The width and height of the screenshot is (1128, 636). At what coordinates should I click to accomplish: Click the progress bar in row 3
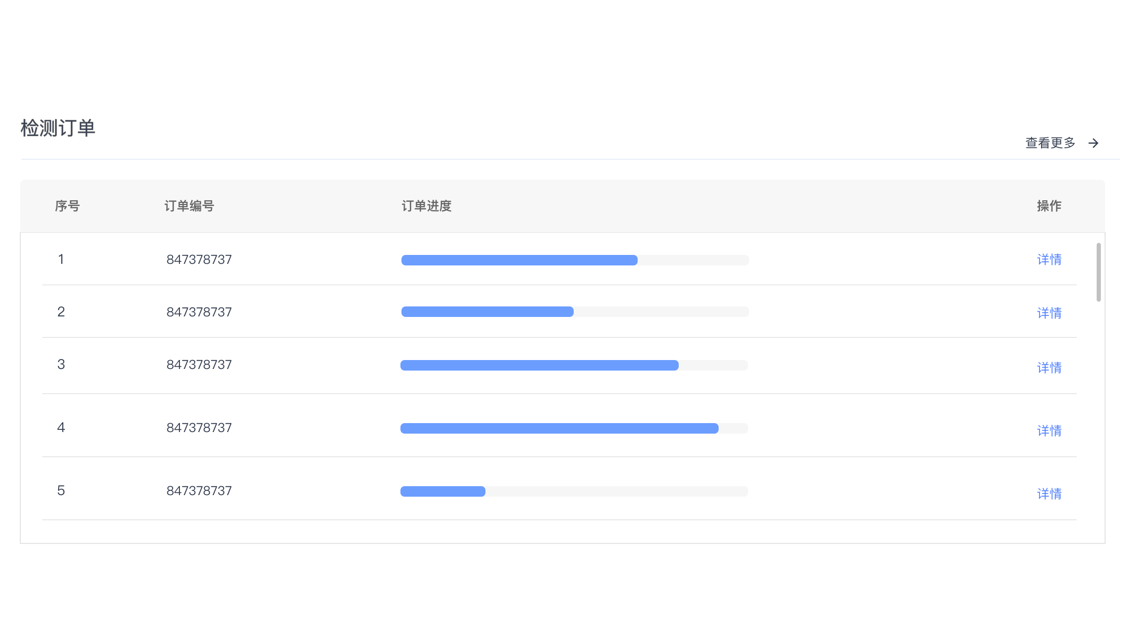pyautogui.click(x=574, y=366)
